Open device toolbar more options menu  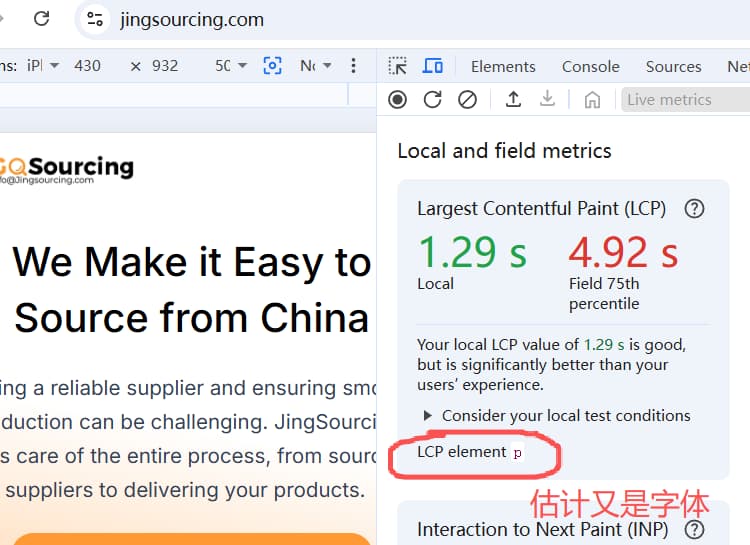point(353,66)
